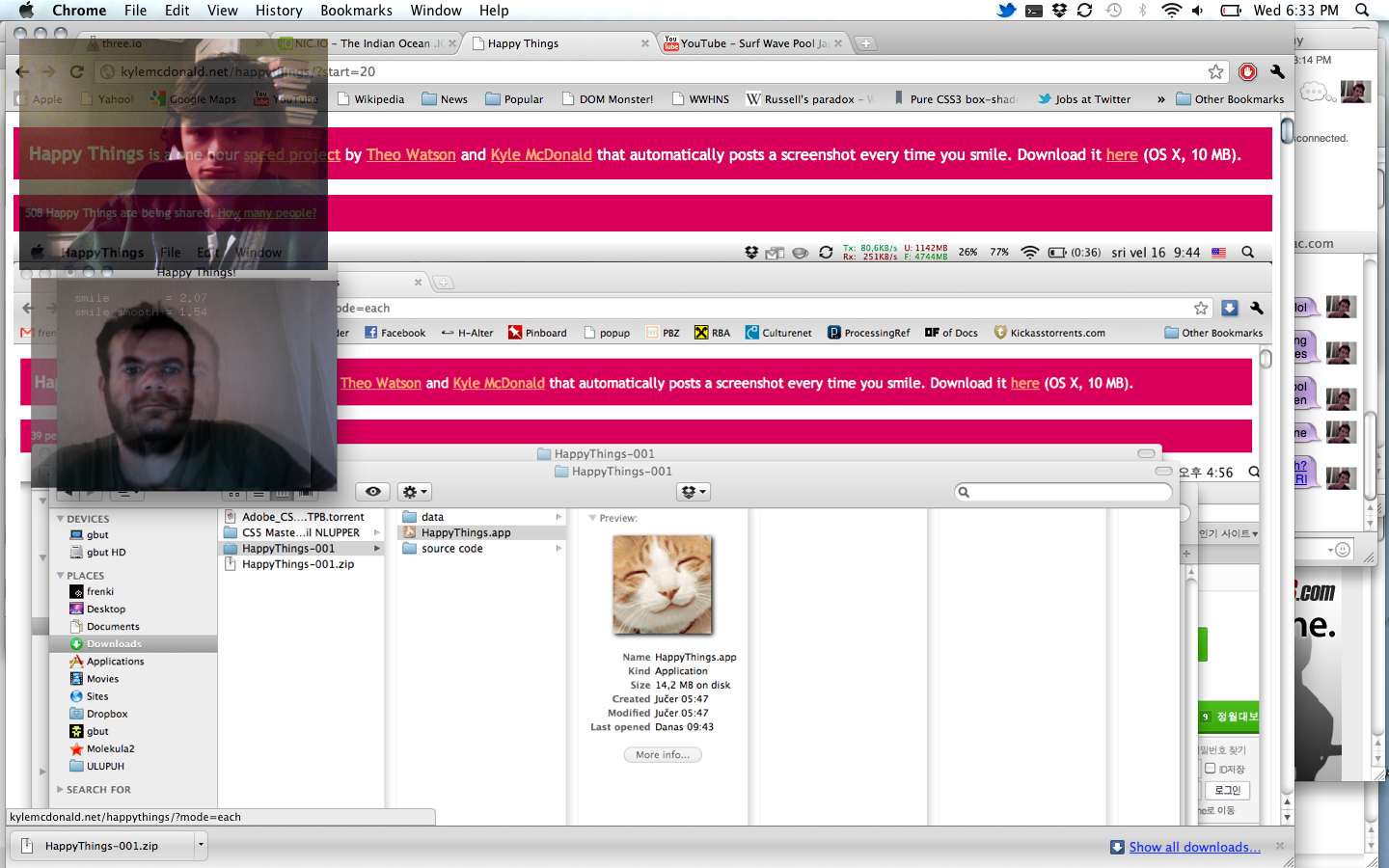Check the ID저장 checkbox
1389x868 pixels.
pyautogui.click(x=1210, y=769)
